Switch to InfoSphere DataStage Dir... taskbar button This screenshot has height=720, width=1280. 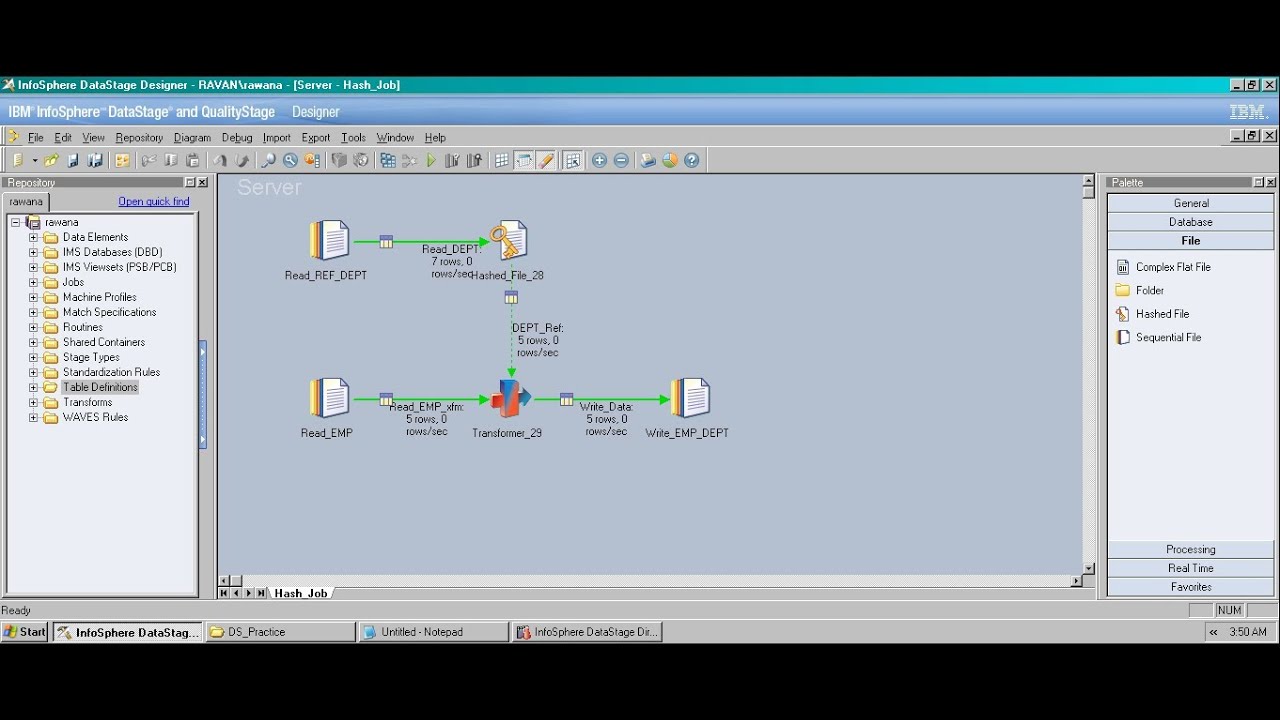coord(587,632)
